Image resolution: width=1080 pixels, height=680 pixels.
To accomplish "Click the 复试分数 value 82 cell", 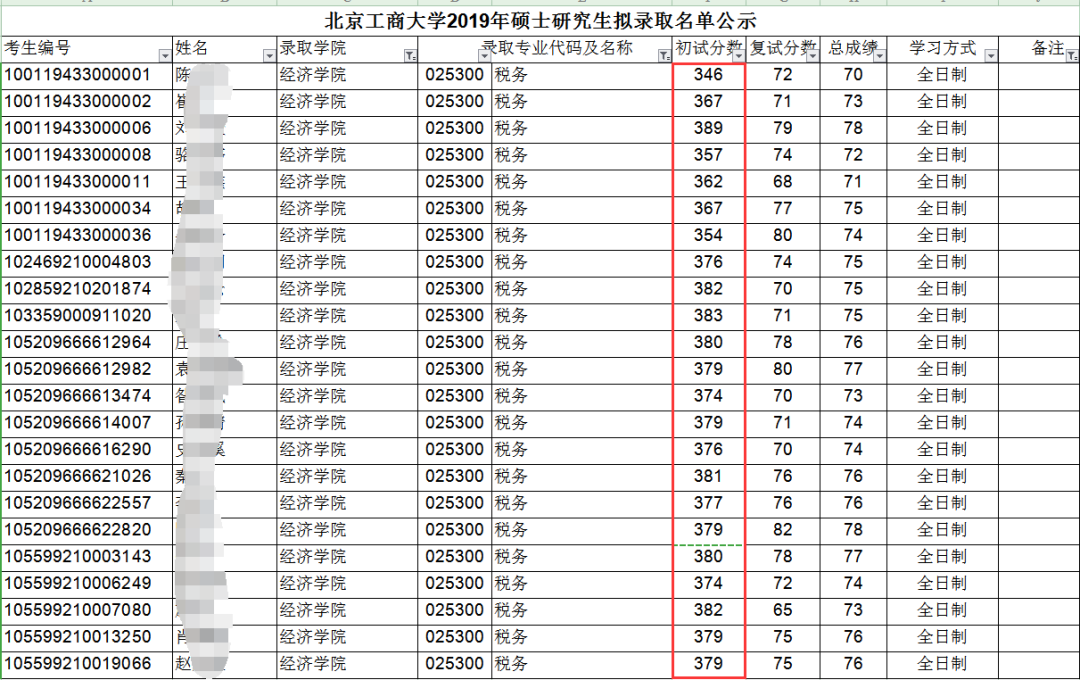I will pyautogui.click(x=783, y=529).
